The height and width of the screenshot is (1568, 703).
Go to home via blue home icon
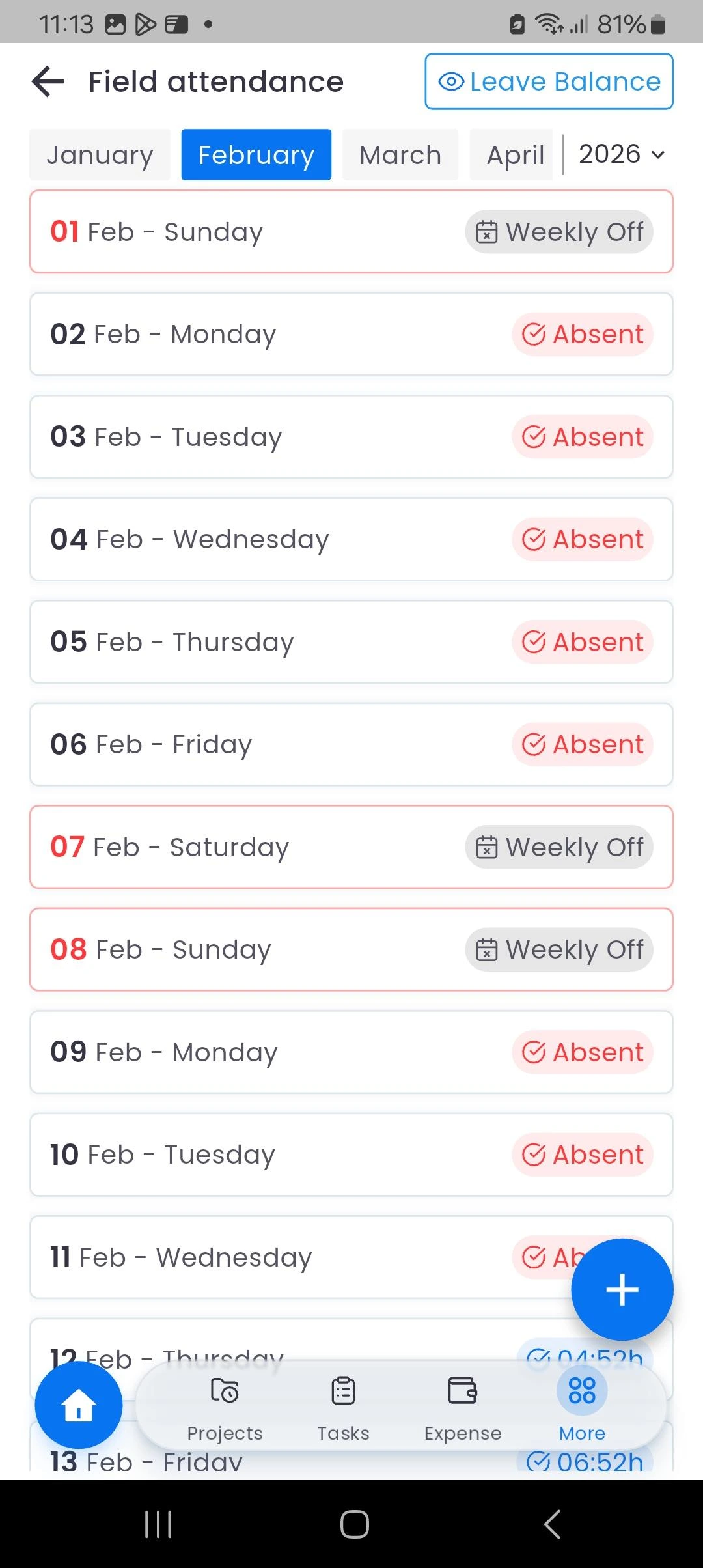79,1405
